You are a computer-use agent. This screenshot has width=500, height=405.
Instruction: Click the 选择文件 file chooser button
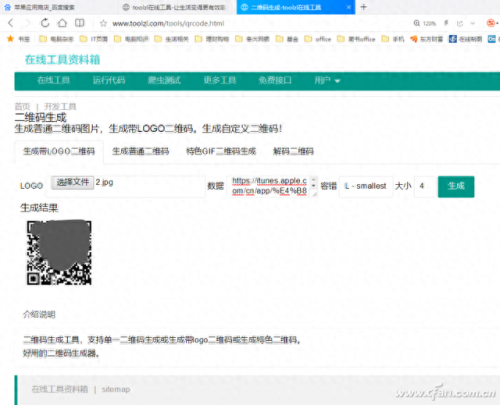point(72,183)
